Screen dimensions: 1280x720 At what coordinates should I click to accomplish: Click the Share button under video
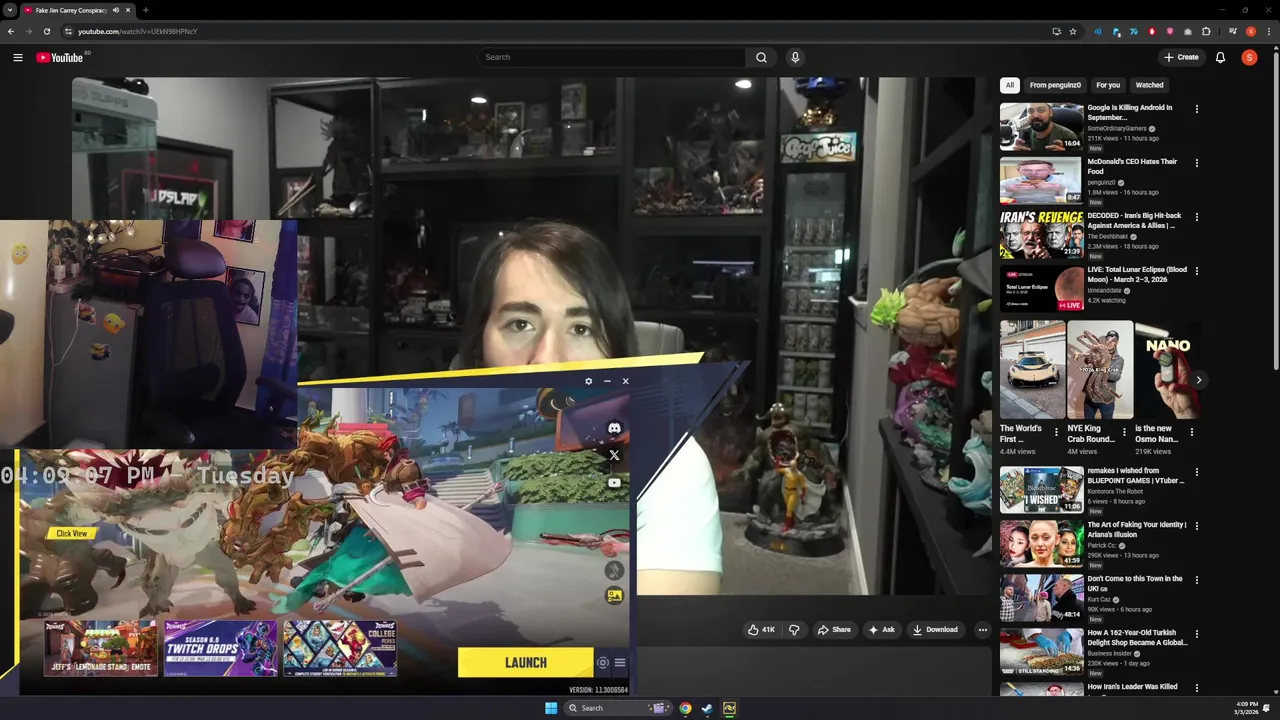click(x=834, y=630)
